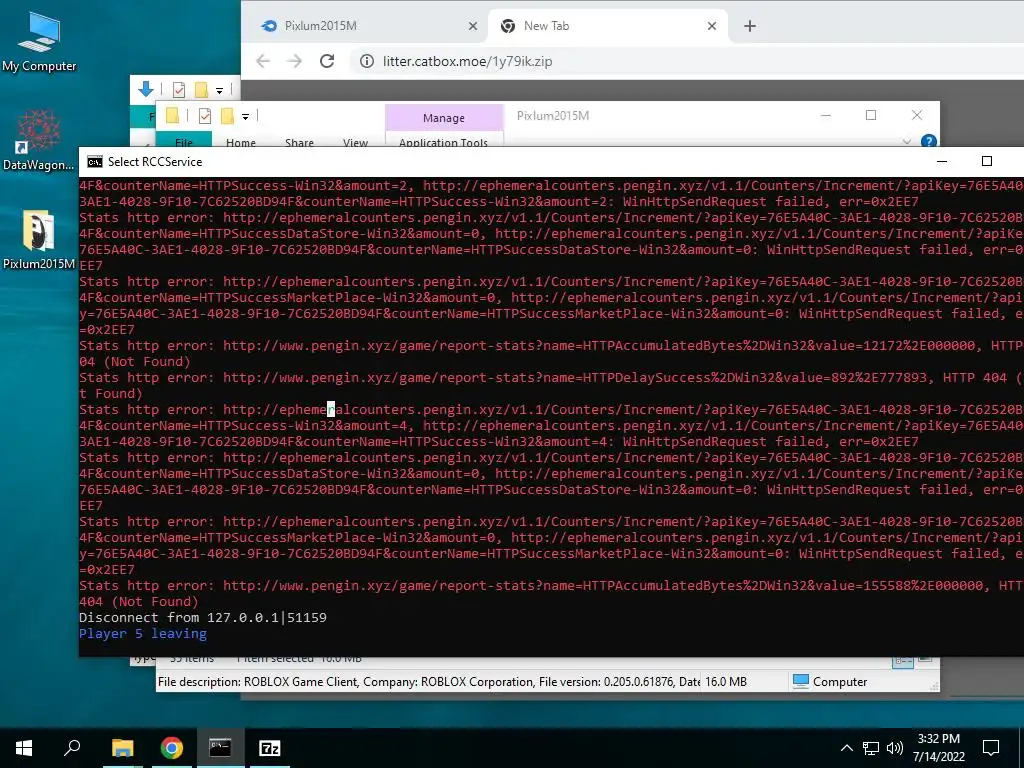This screenshot has height=768, width=1024.
Task: Maximize the Pixlum2015M Explorer window
Action: point(871,116)
